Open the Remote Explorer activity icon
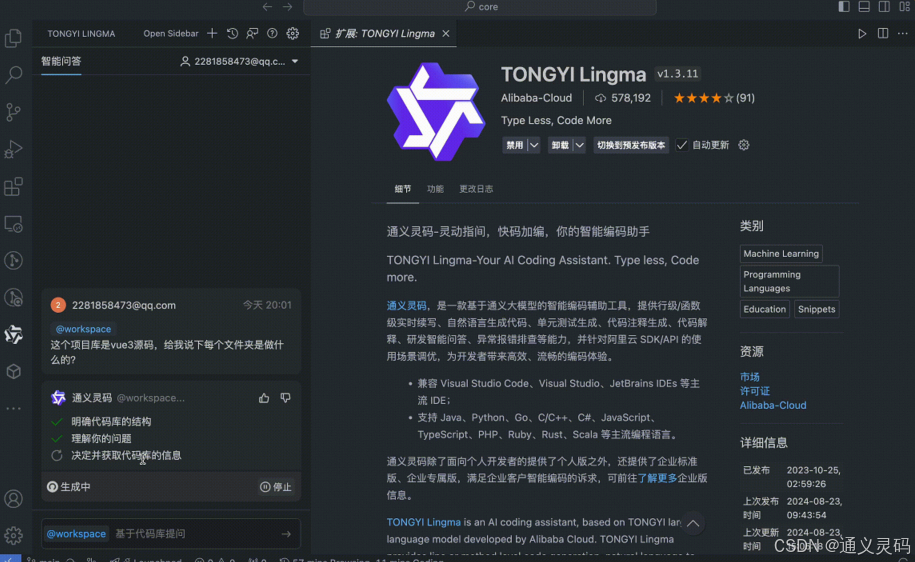The height and width of the screenshot is (562, 915). point(13,224)
